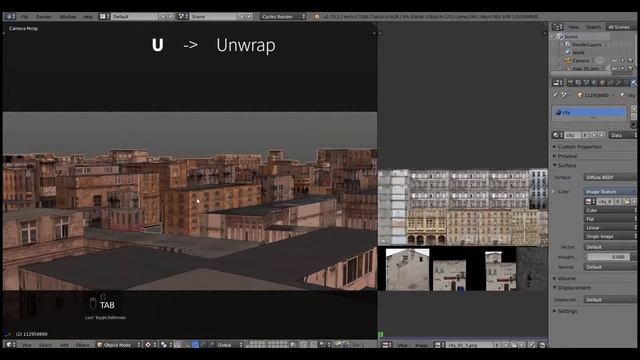
Task: Open the Cycles Render engine dropdown
Action: pos(283,17)
